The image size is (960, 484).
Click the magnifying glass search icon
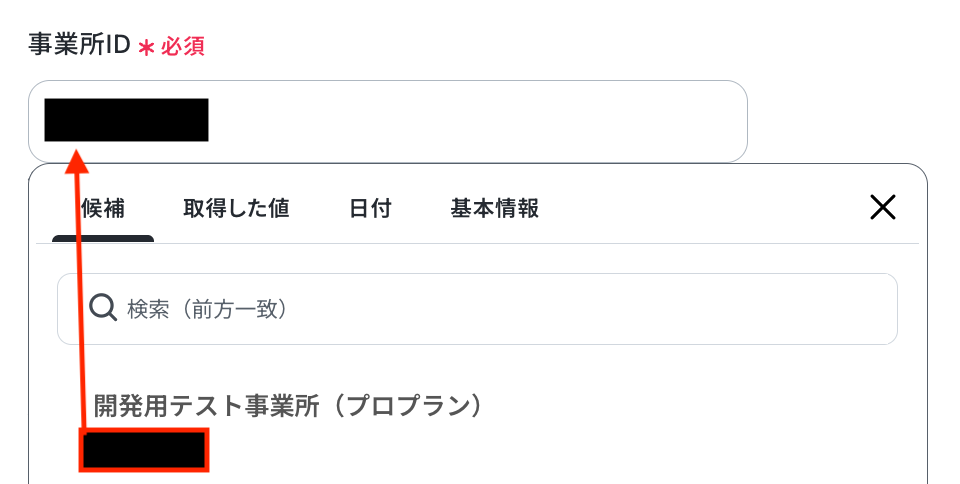(x=103, y=308)
